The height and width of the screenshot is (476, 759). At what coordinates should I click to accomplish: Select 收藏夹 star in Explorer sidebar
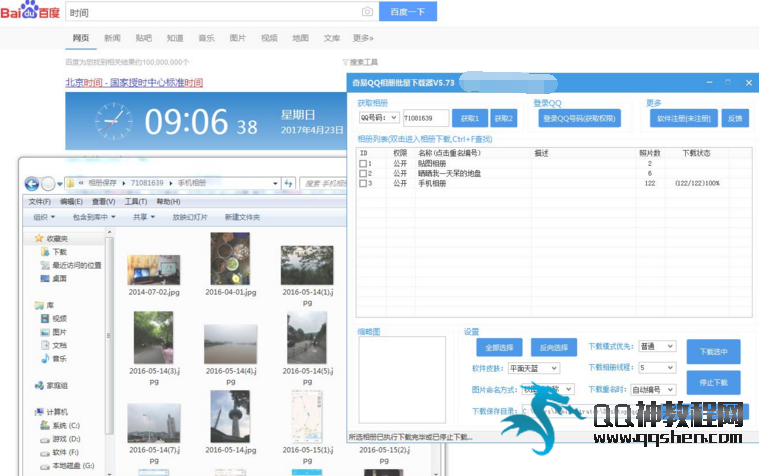(x=39, y=238)
